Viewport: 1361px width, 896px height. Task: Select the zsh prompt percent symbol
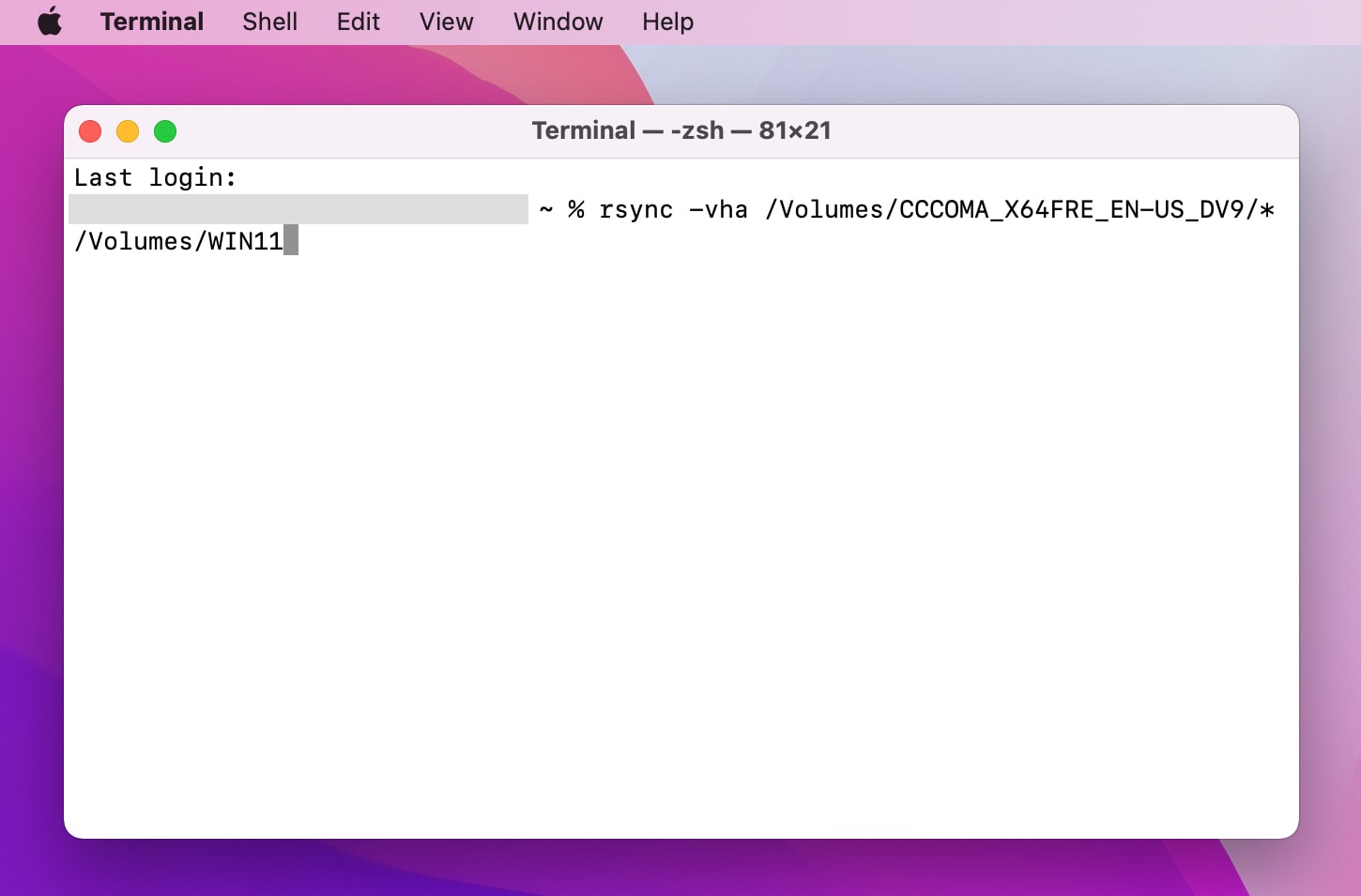pos(575,209)
